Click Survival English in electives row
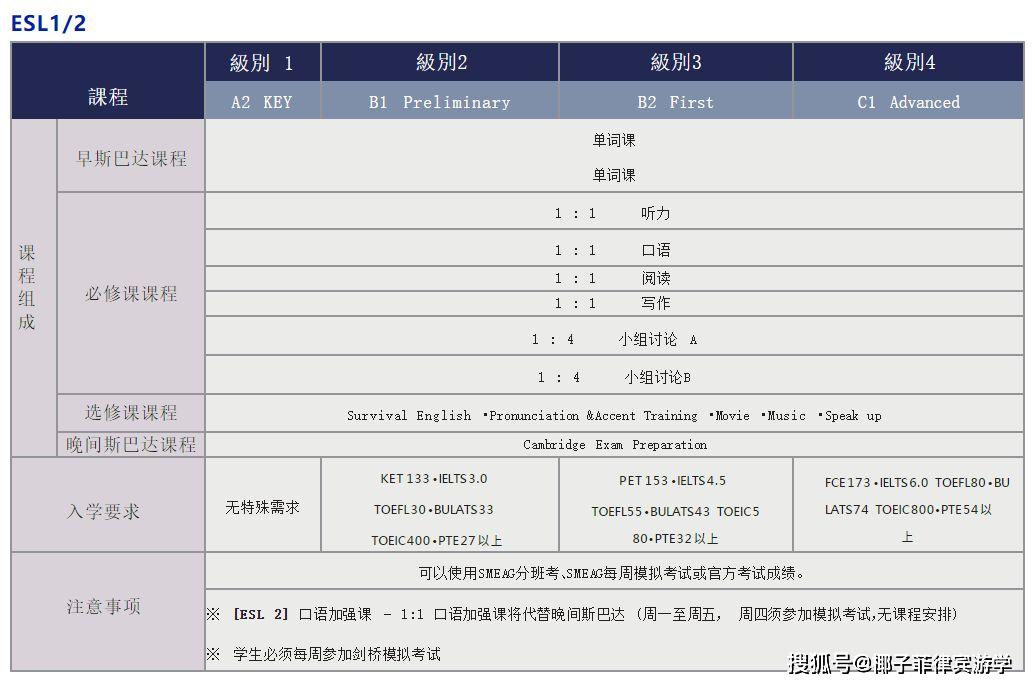This screenshot has width=1035, height=686. 409,415
